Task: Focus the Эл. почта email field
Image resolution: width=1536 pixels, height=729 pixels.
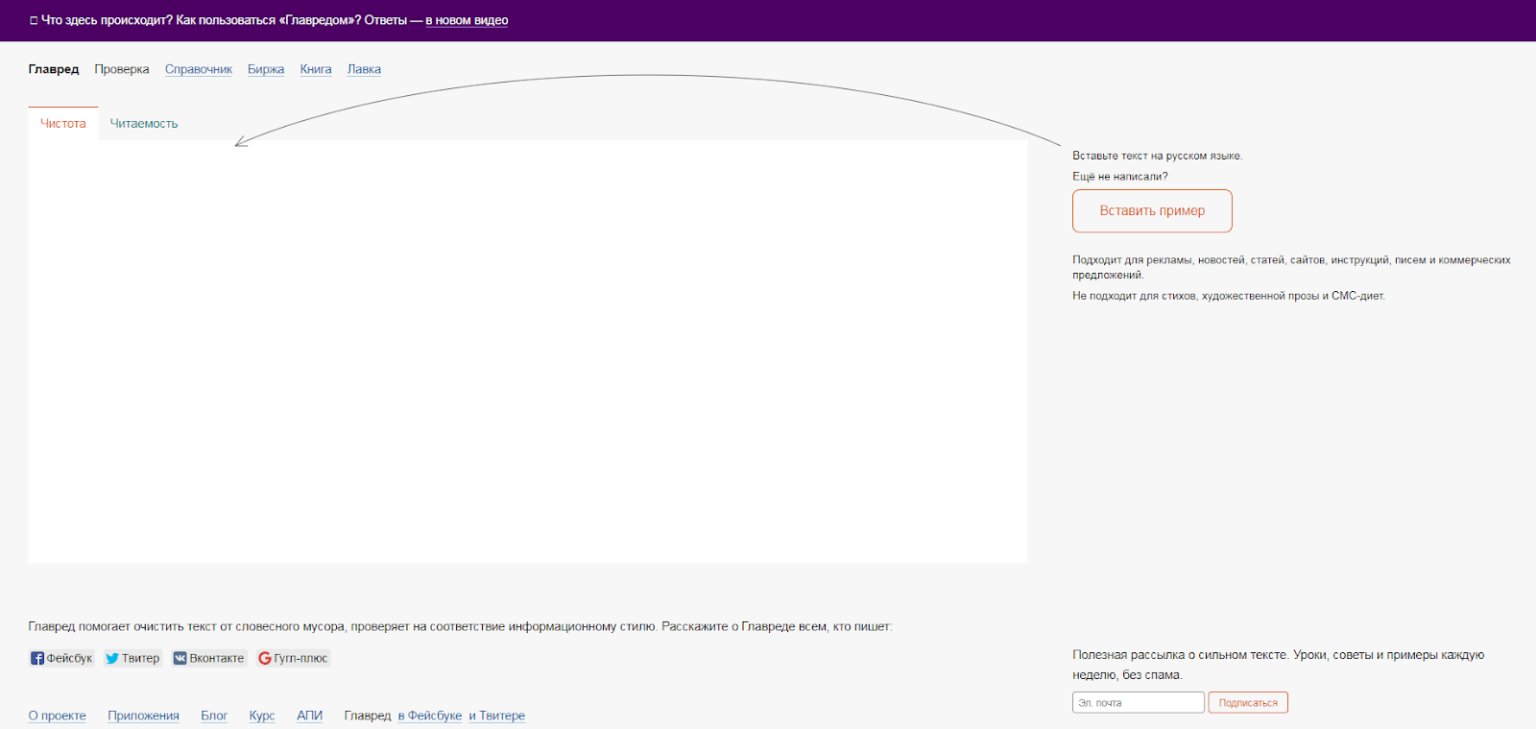Action: (1138, 703)
